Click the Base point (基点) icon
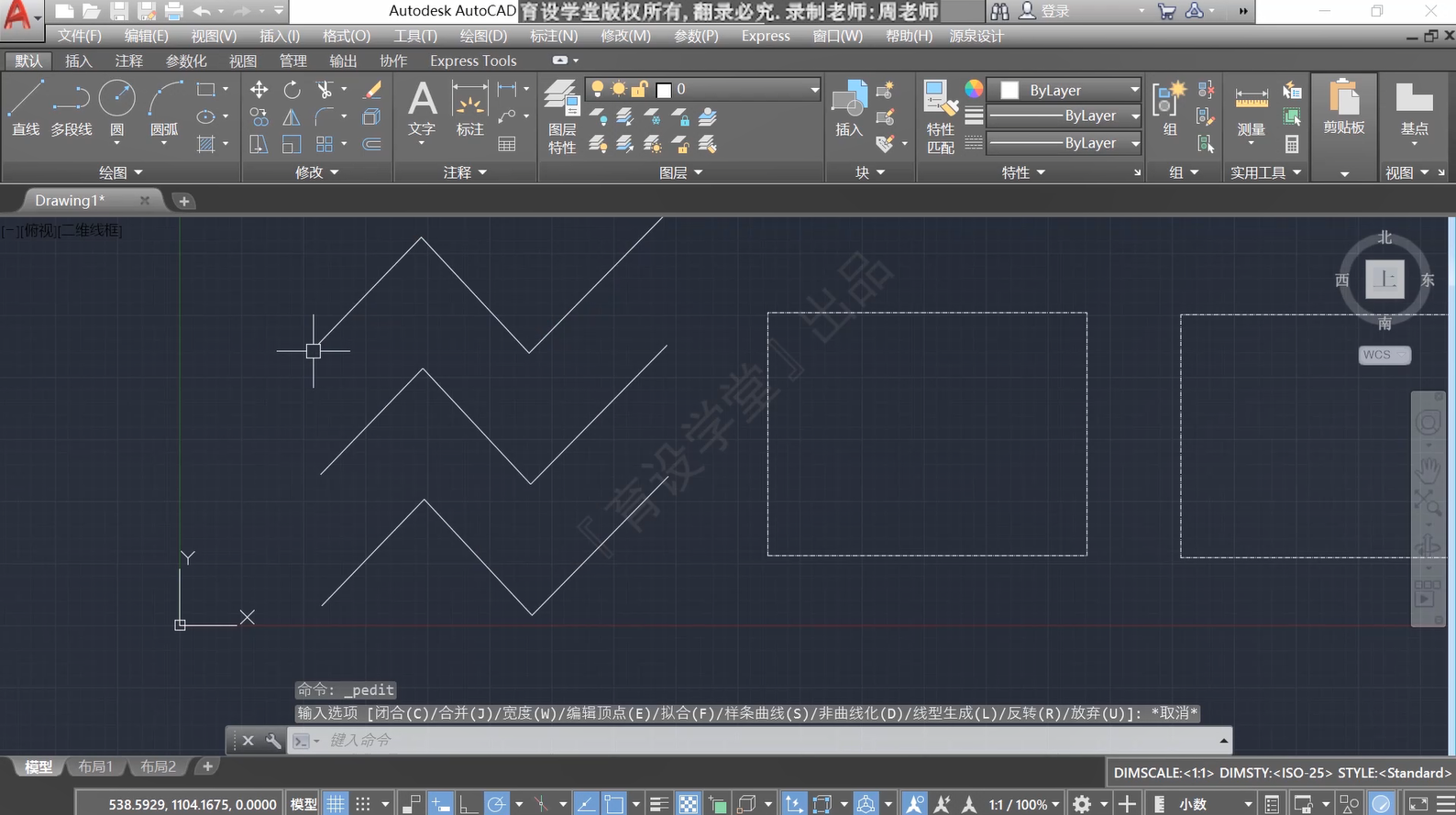Image resolution: width=1456 pixels, height=815 pixels. [x=1414, y=110]
